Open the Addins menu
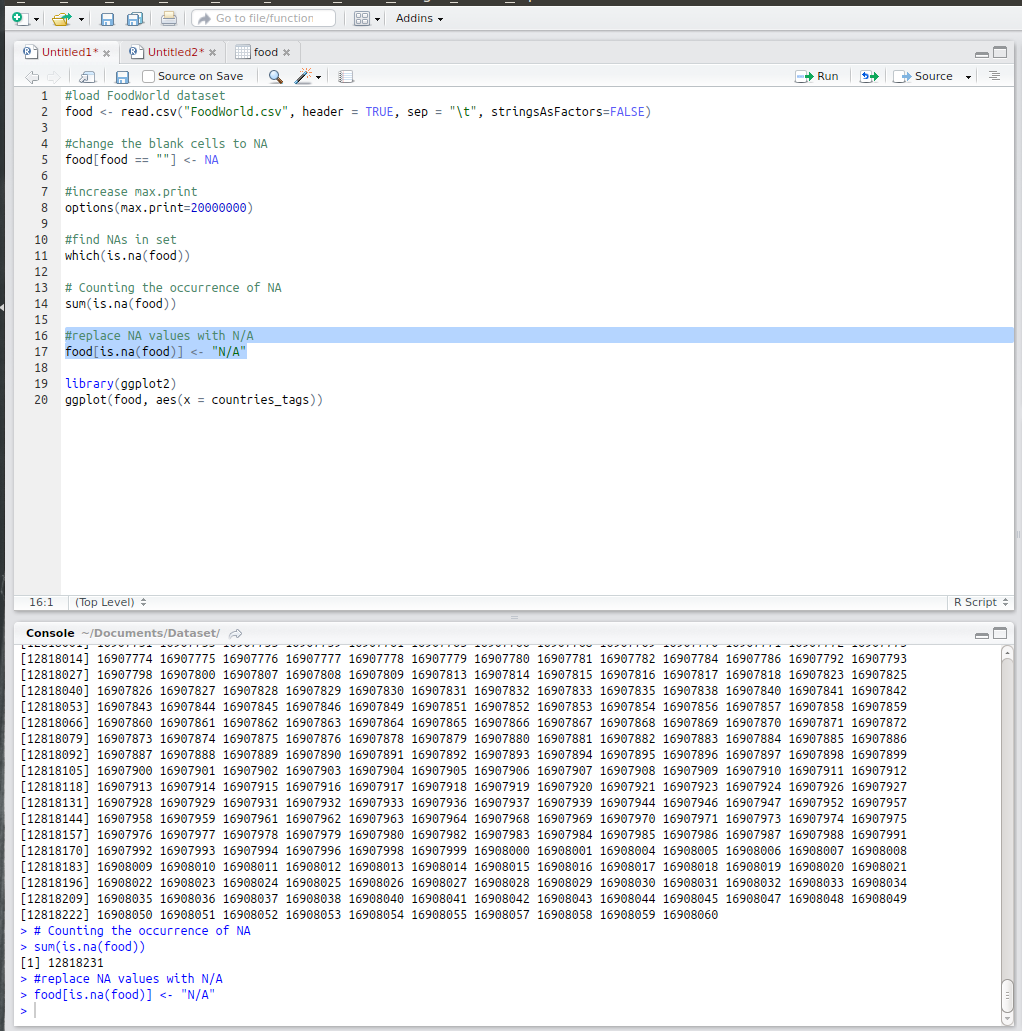Image resolution: width=1022 pixels, height=1031 pixels. (x=419, y=18)
